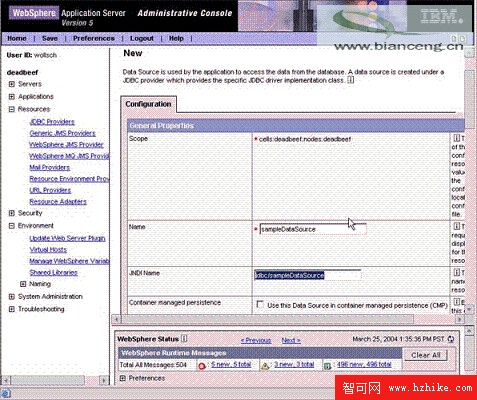This screenshot has height=400, width=477.
Task: Open the Resource Adapters link
Action: pos(58,201)
